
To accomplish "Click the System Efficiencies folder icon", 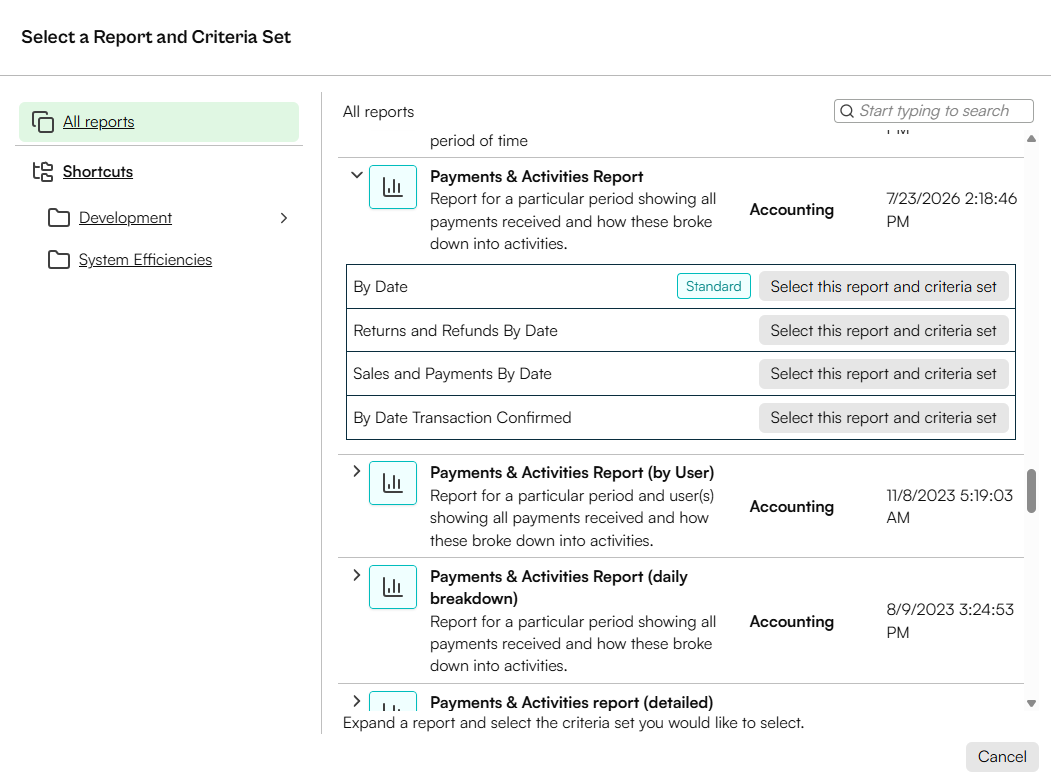I will (x=59, y=259).
